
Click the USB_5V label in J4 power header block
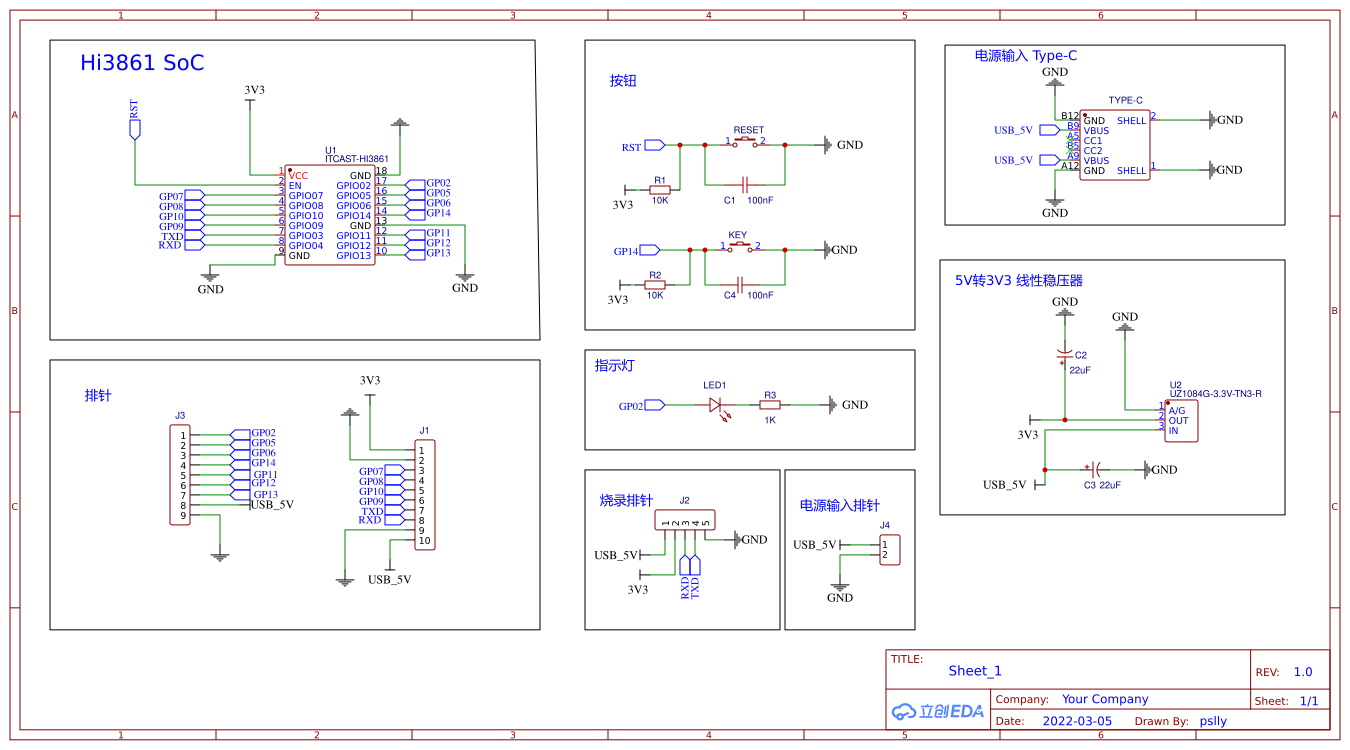(x=815, y=545)
